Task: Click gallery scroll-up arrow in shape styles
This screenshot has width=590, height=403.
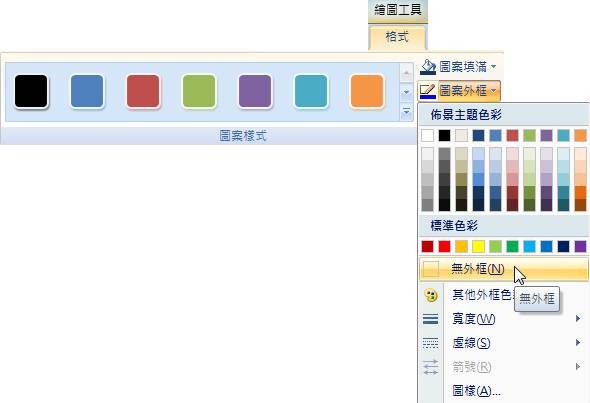Action: pos(406,73)
